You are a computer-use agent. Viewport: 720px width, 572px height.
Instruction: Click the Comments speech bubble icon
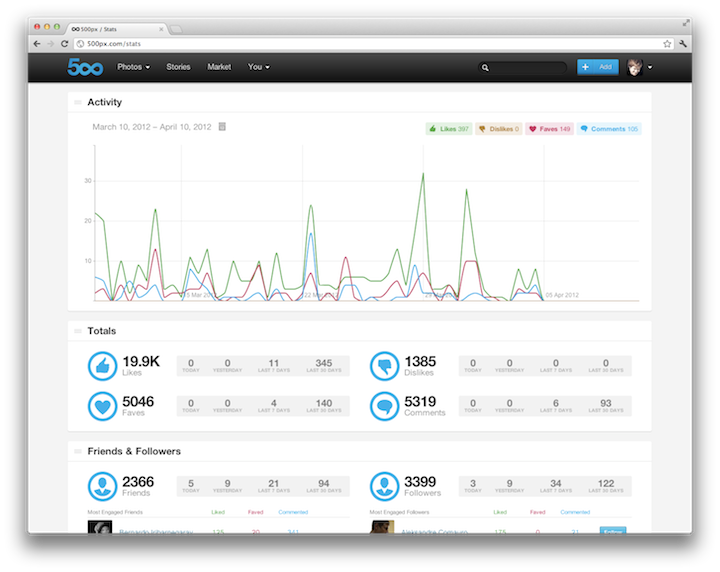tap(384, 406)
